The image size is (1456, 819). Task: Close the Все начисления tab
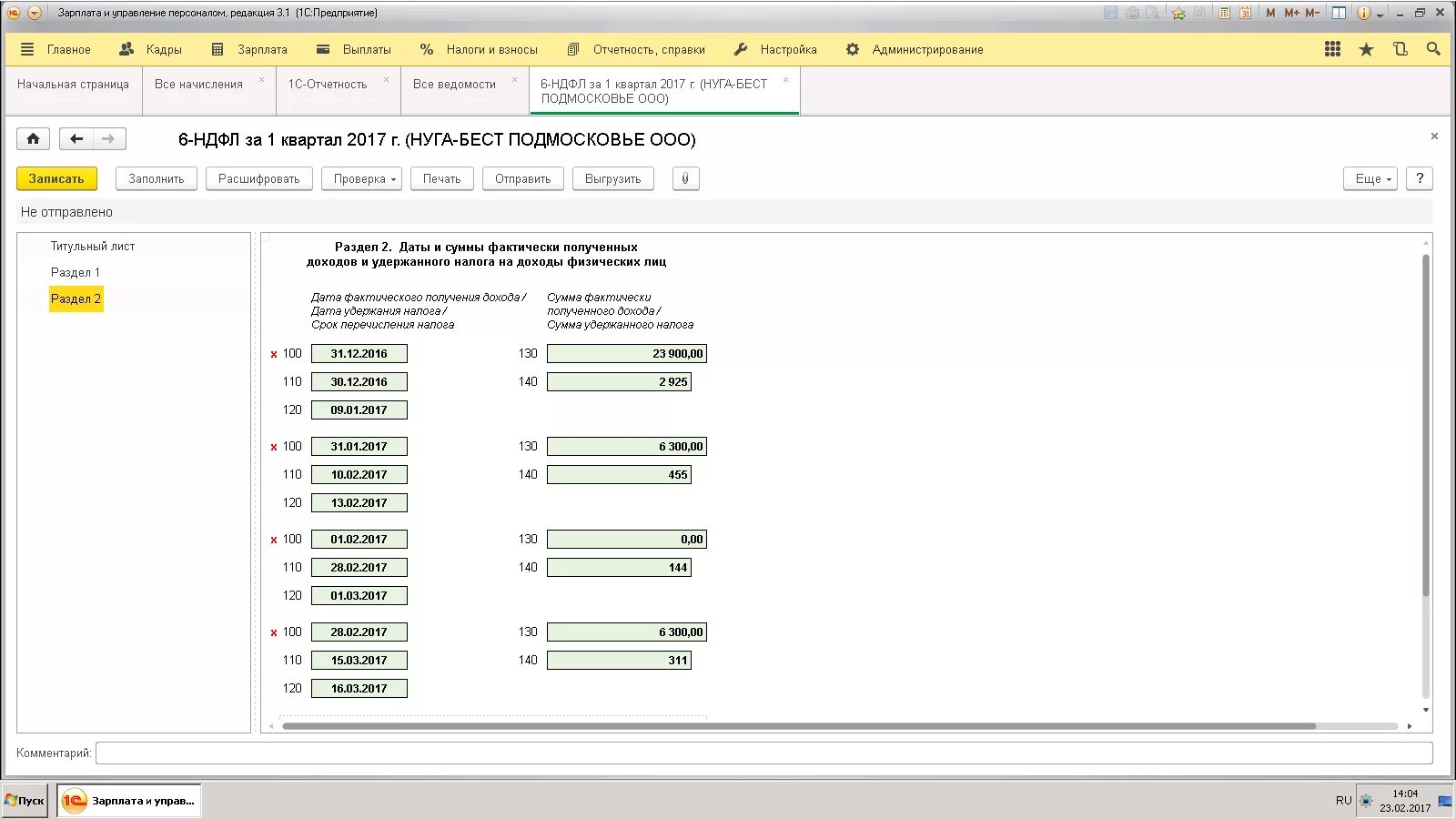[261, 80]
